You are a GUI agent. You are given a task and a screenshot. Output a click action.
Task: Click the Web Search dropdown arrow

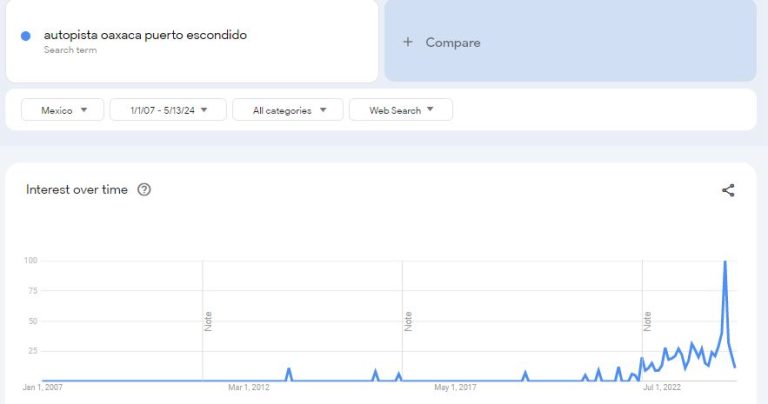[430, 109]
